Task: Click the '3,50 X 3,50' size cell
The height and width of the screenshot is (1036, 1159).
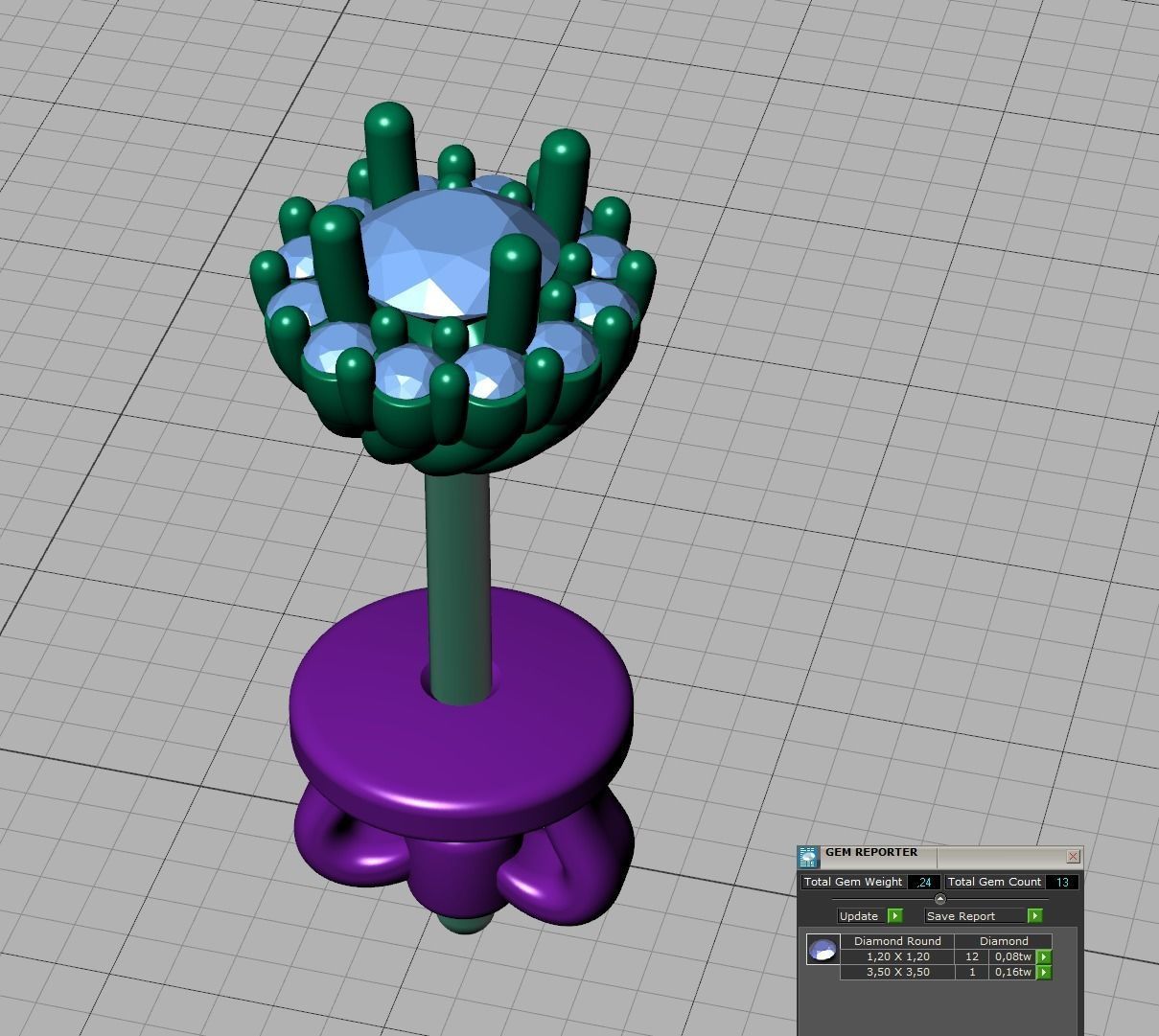Action: coord(897,972)
